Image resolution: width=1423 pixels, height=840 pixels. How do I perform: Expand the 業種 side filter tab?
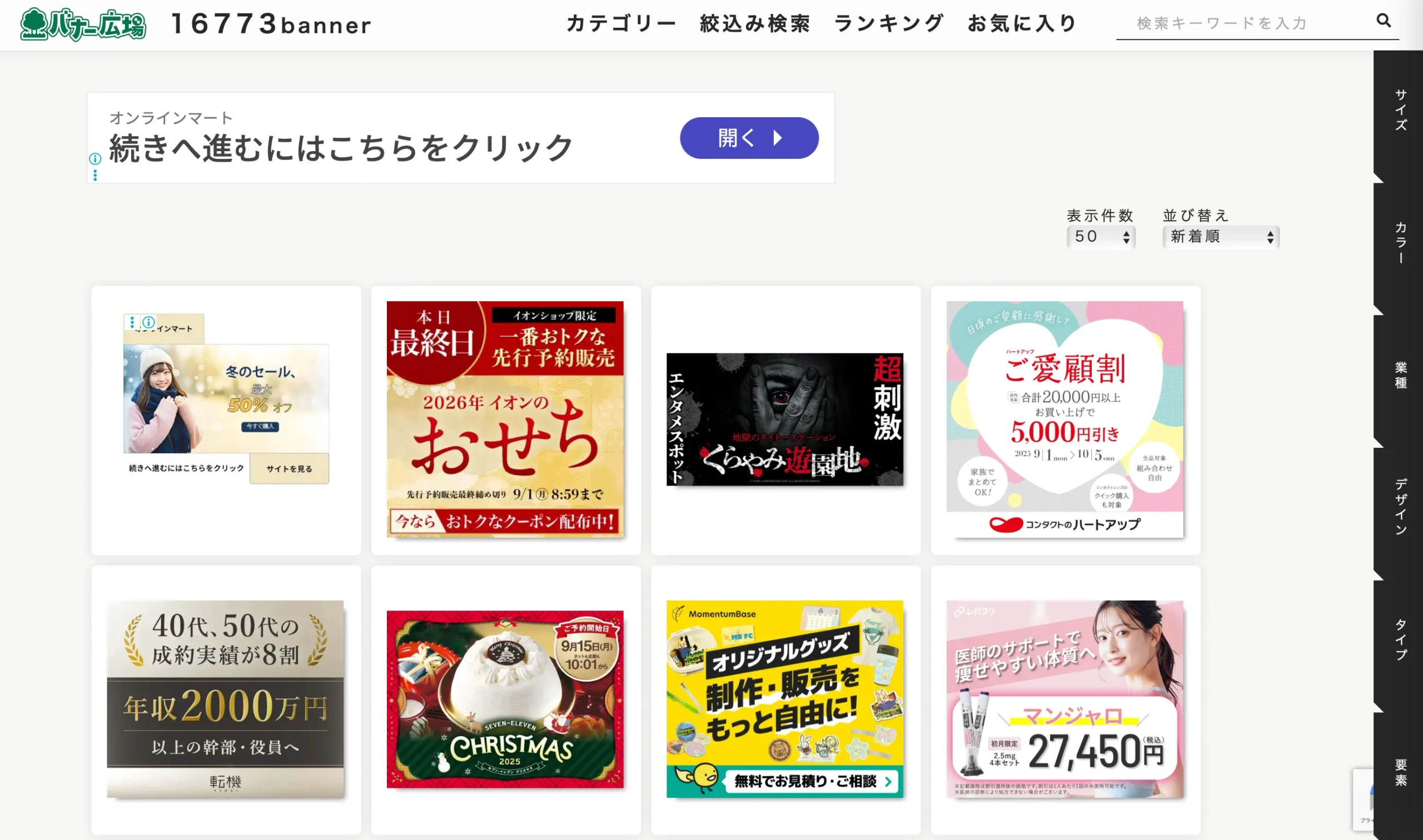click(x=1400, y=374)
